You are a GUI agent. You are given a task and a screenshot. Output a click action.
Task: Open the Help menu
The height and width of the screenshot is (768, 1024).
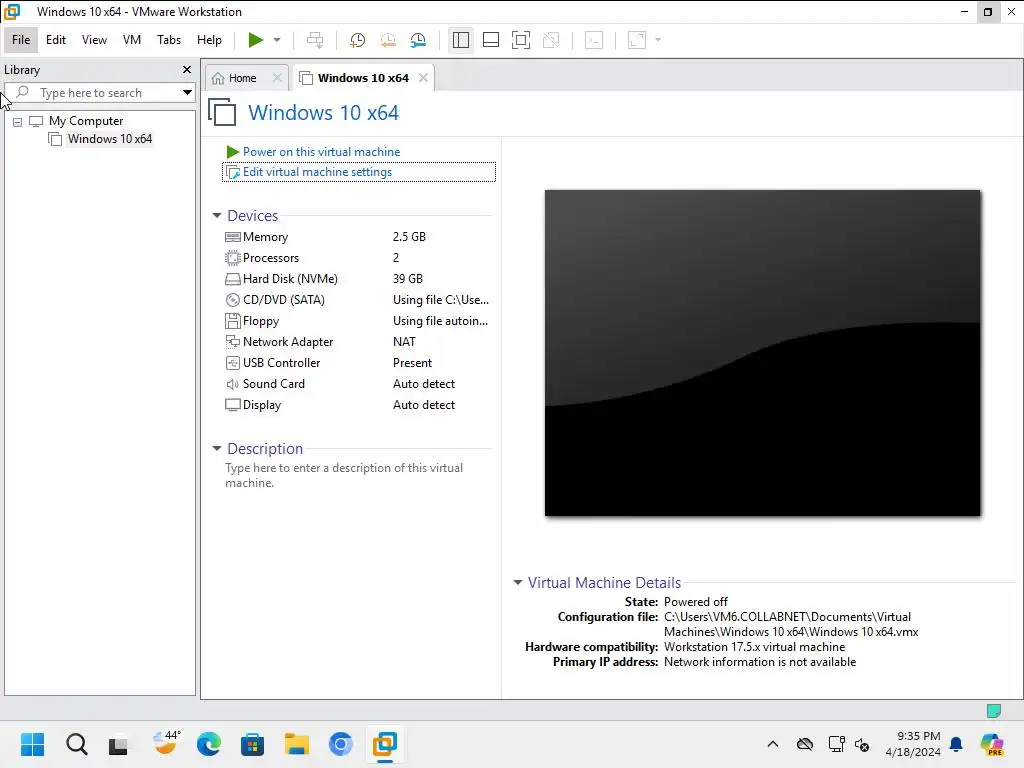(209, 40)
